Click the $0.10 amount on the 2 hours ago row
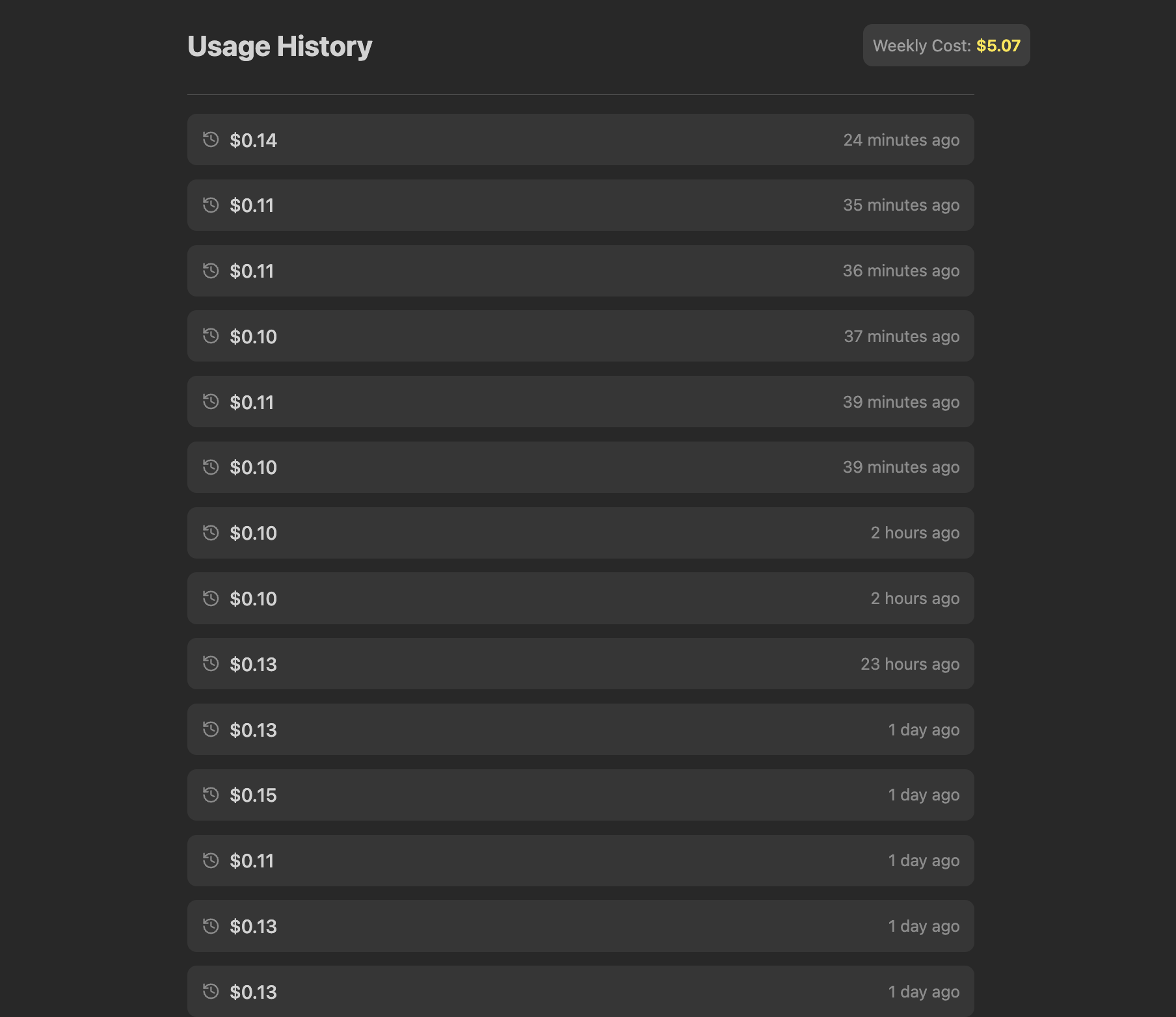1176x1017 pixels. (x=253, y=533)
